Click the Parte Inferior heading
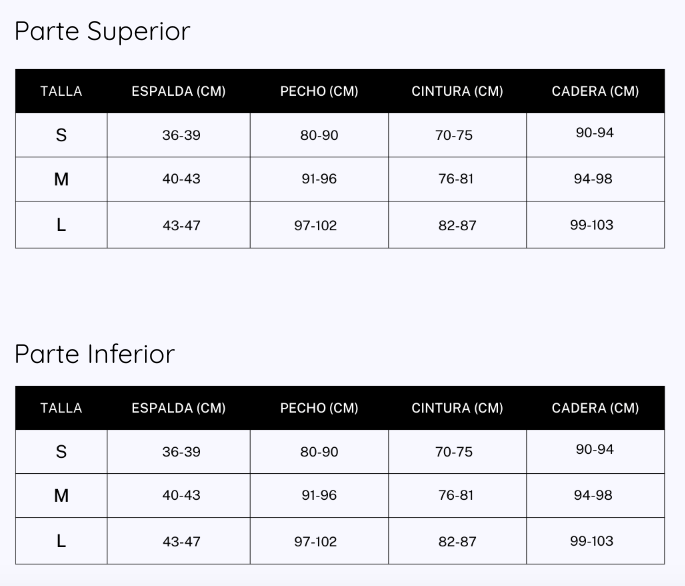Viewport: 685px width, 586px height. point(95,354)
